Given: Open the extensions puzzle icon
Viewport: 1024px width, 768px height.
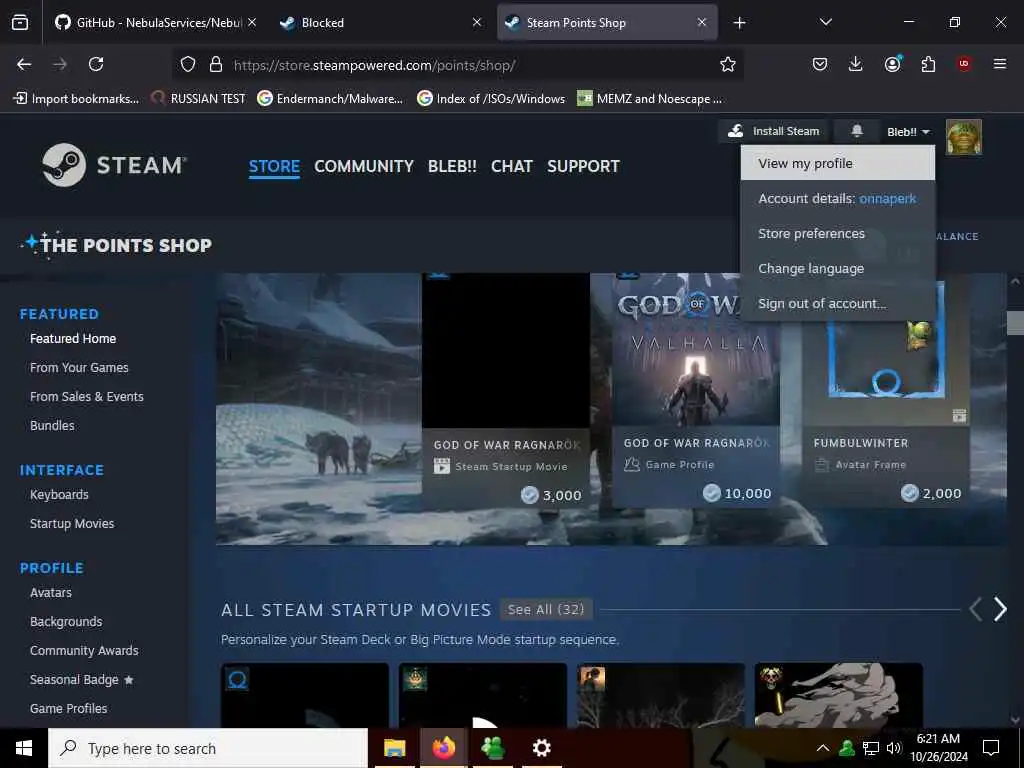Looking at the screenshot, I should point(928,64).
